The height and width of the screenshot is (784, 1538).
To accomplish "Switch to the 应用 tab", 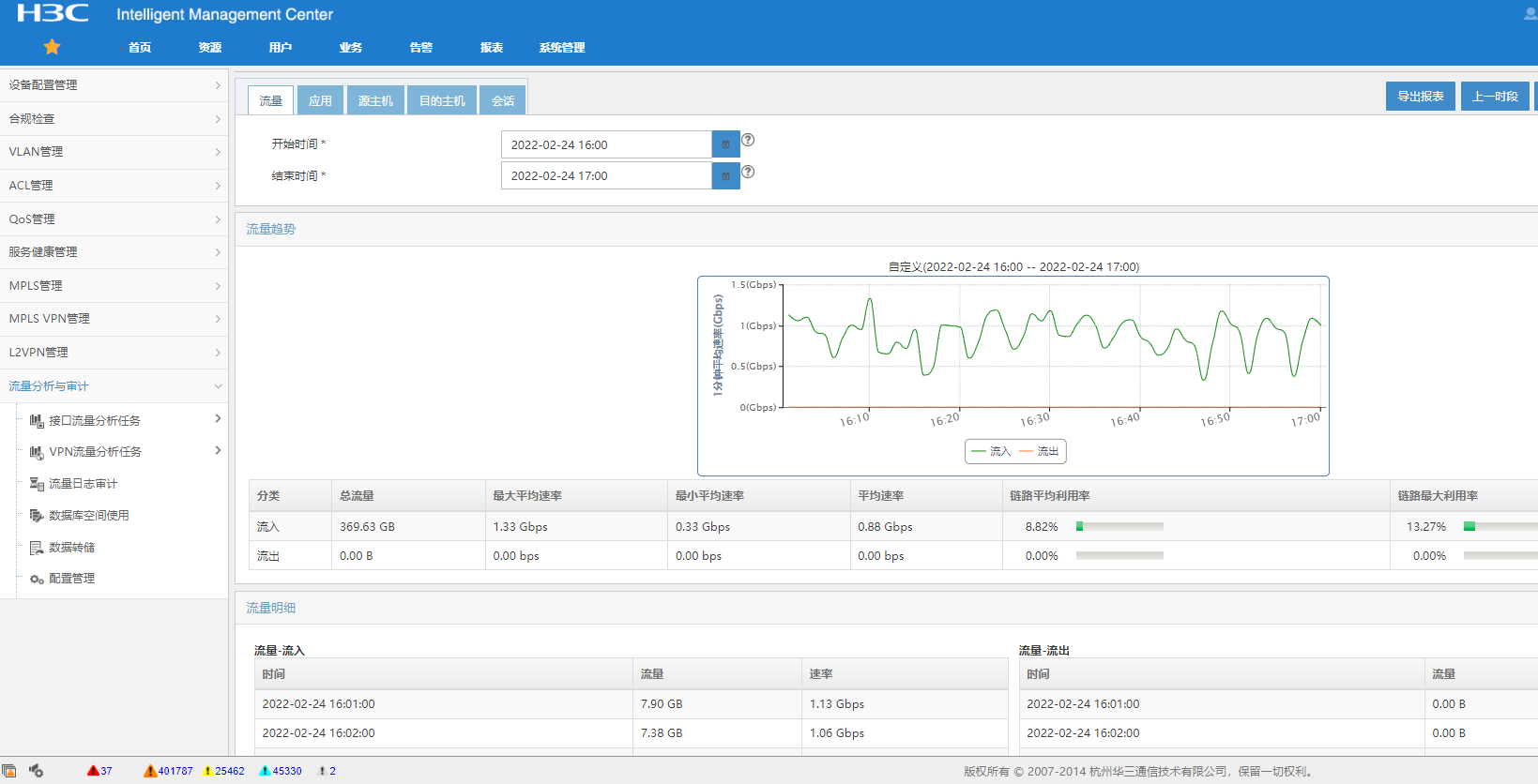I will click(320, 100).
